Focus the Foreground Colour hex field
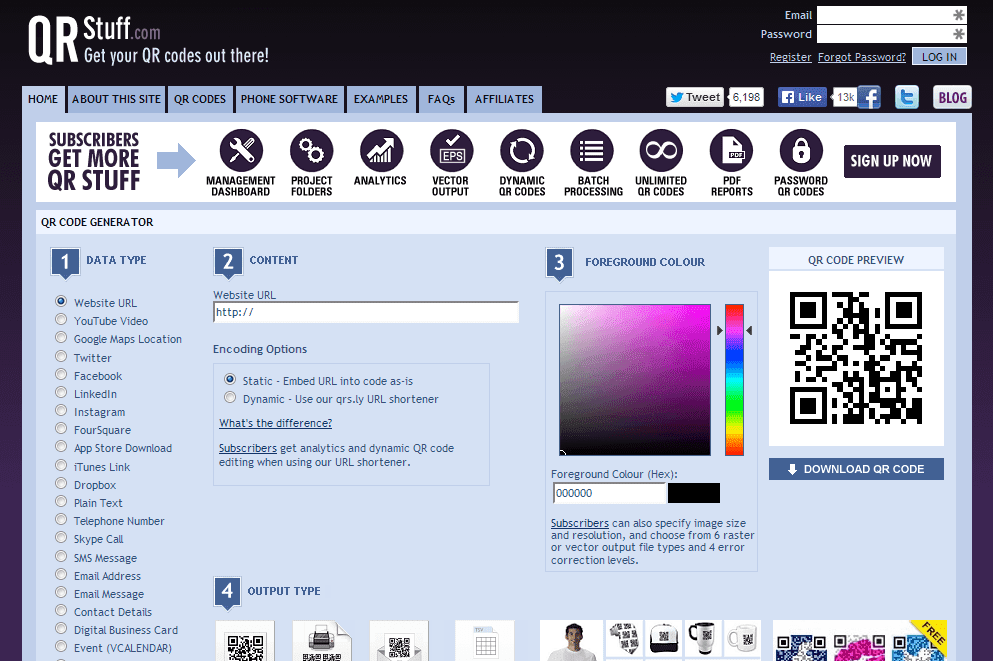 (609, 493)
